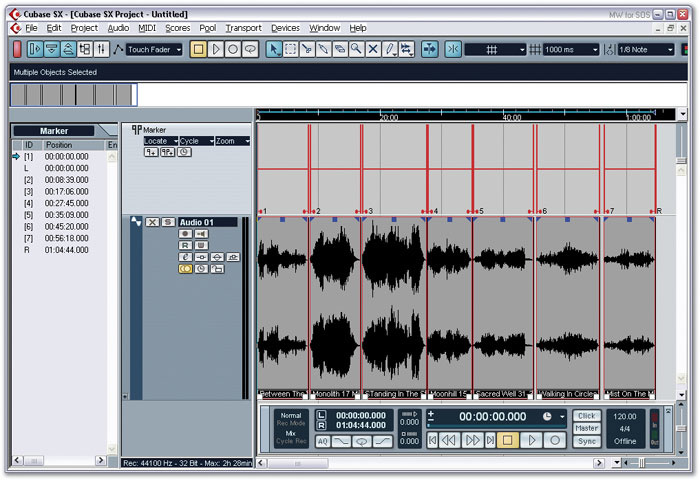The height and width of the screenshot is (481, 700).
Task: Select the Range Selection tool
Action: pos(291,49)
